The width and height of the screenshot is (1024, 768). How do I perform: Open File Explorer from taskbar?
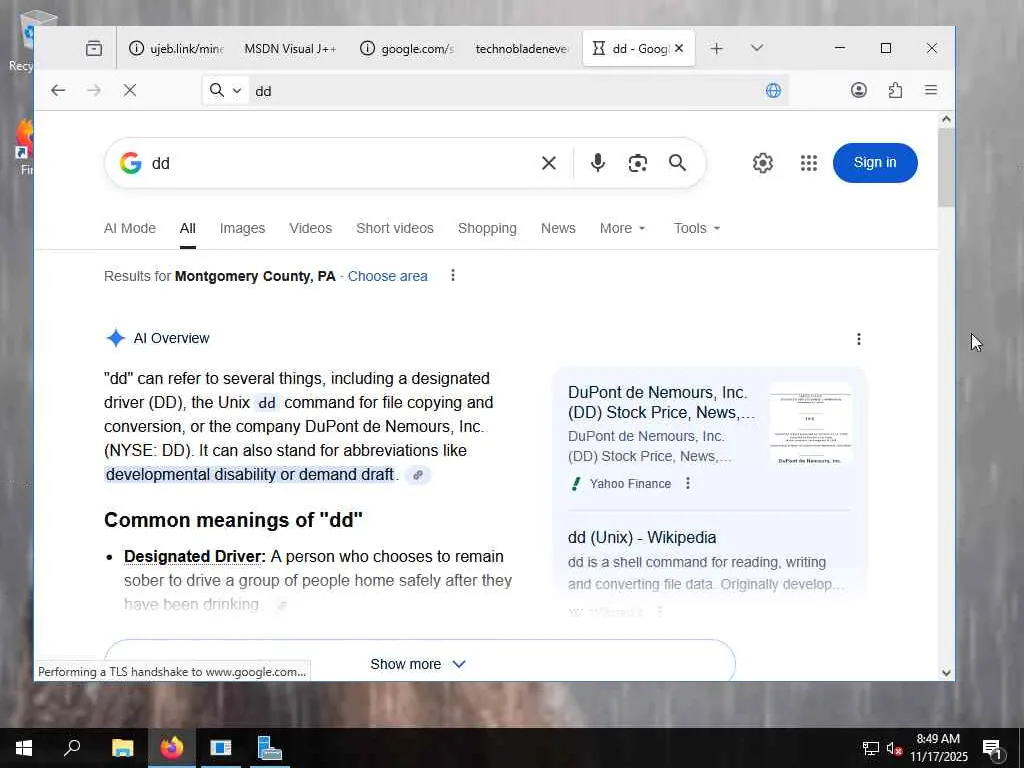click(x=122, y=748)
